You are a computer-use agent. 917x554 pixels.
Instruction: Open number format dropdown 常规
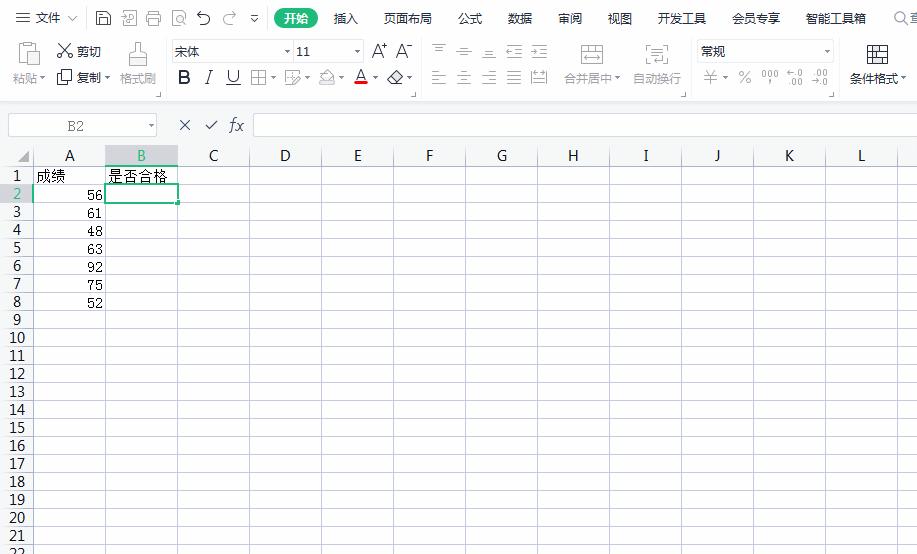pos(827,51)
